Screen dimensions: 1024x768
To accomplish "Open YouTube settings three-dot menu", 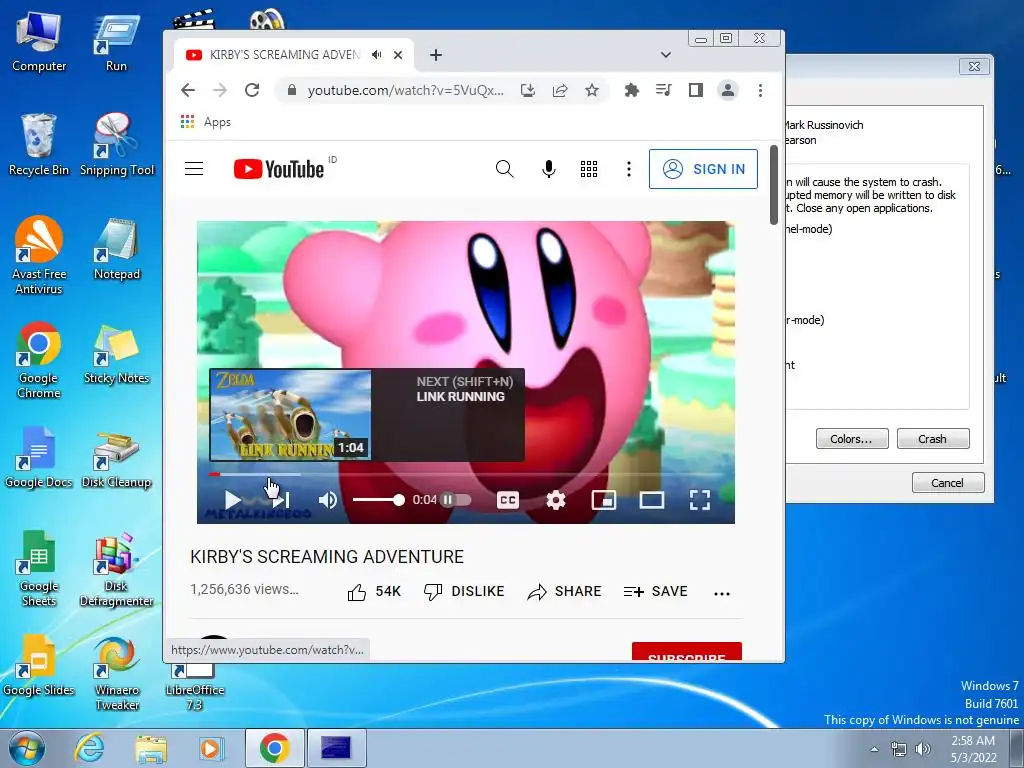I will pos(628,169).
